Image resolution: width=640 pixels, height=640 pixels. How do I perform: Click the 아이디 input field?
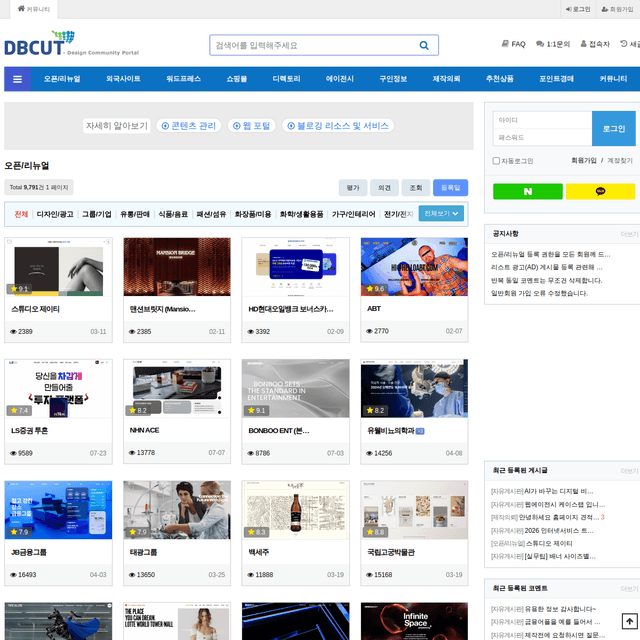[x=542, y=120]
